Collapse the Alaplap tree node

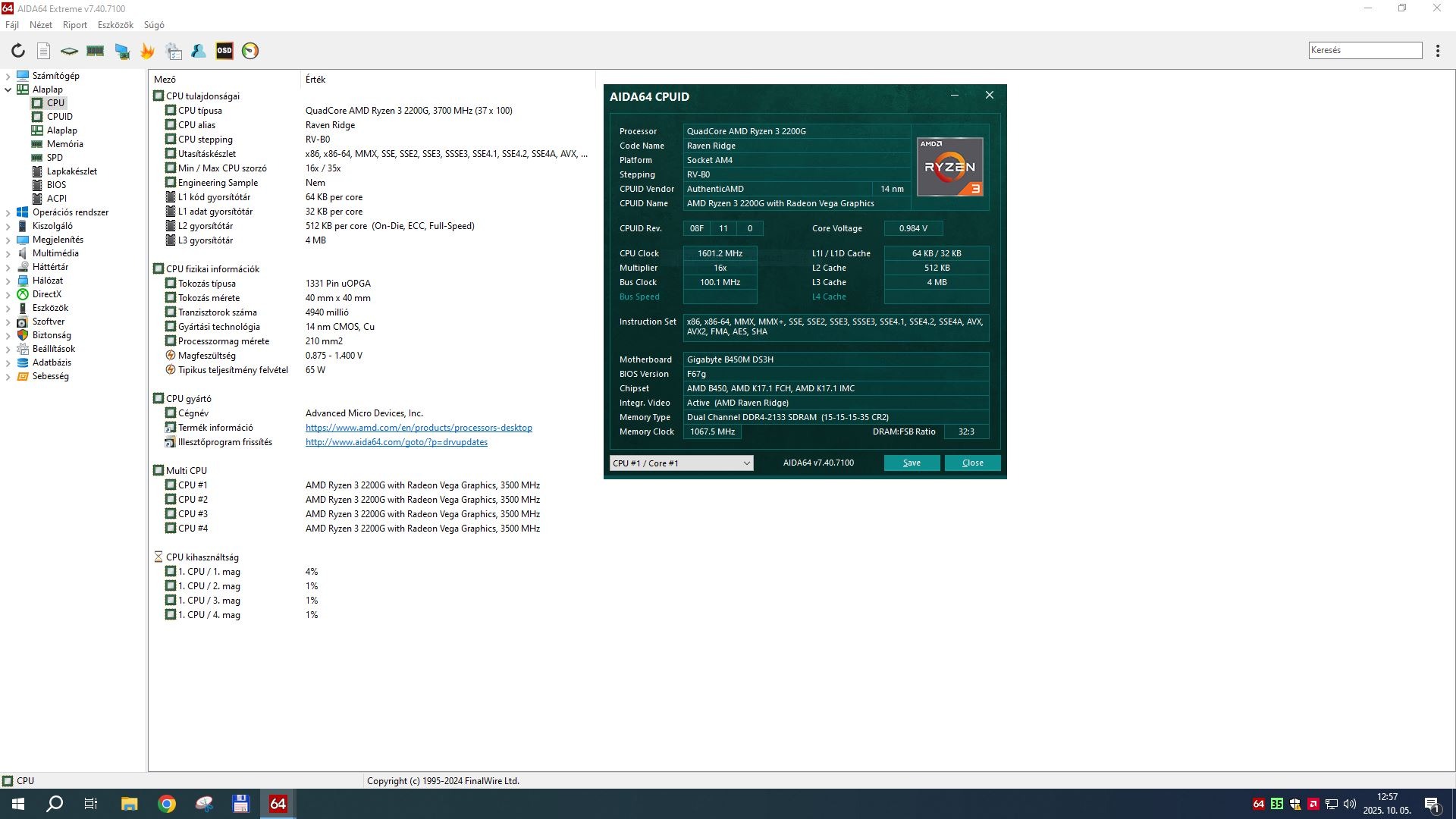tap(8, 89)
